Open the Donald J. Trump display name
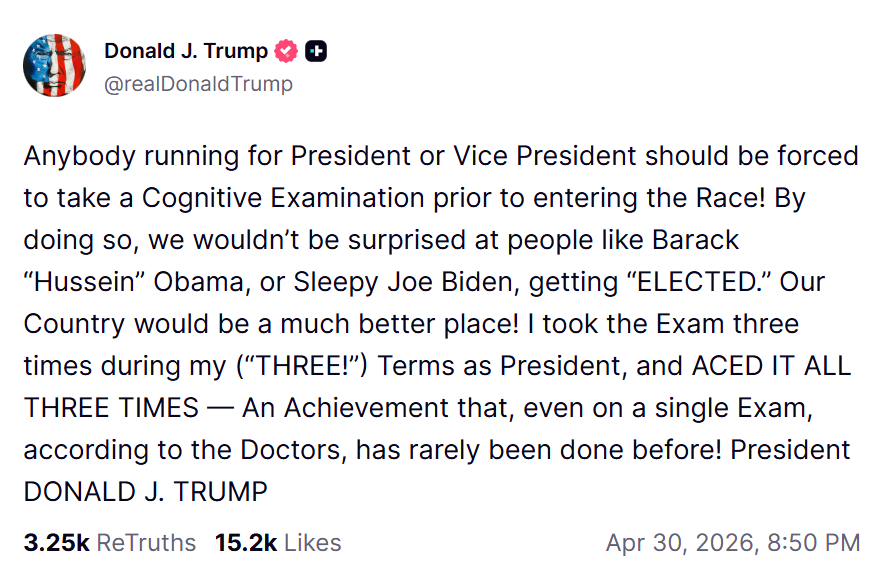This screenshot has width=885, height=576. pos(186,51)
